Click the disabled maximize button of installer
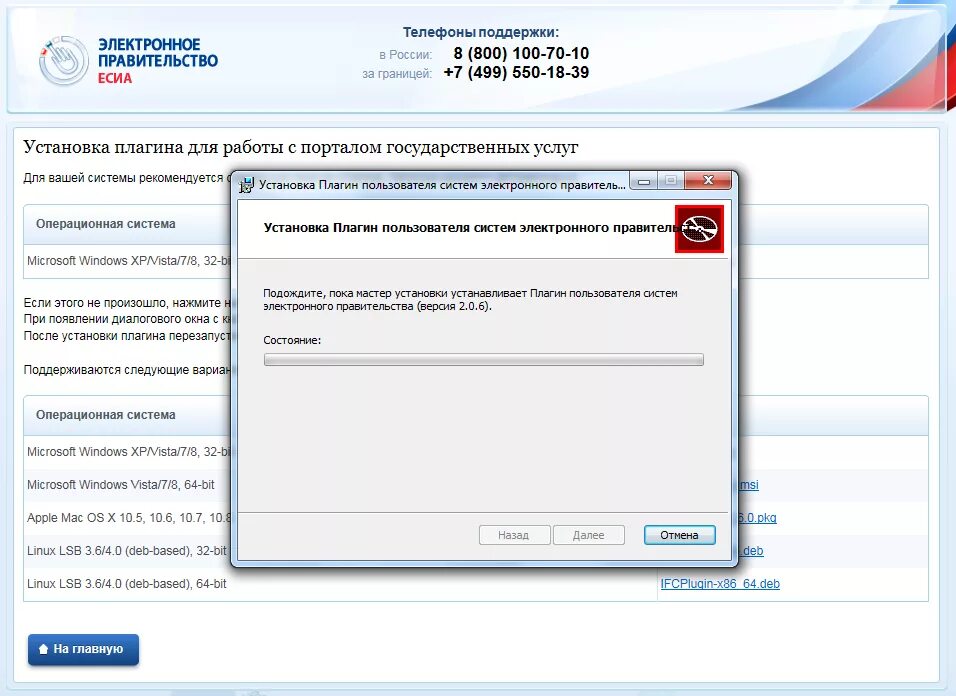The image size is (956, 696). (671, 180)
